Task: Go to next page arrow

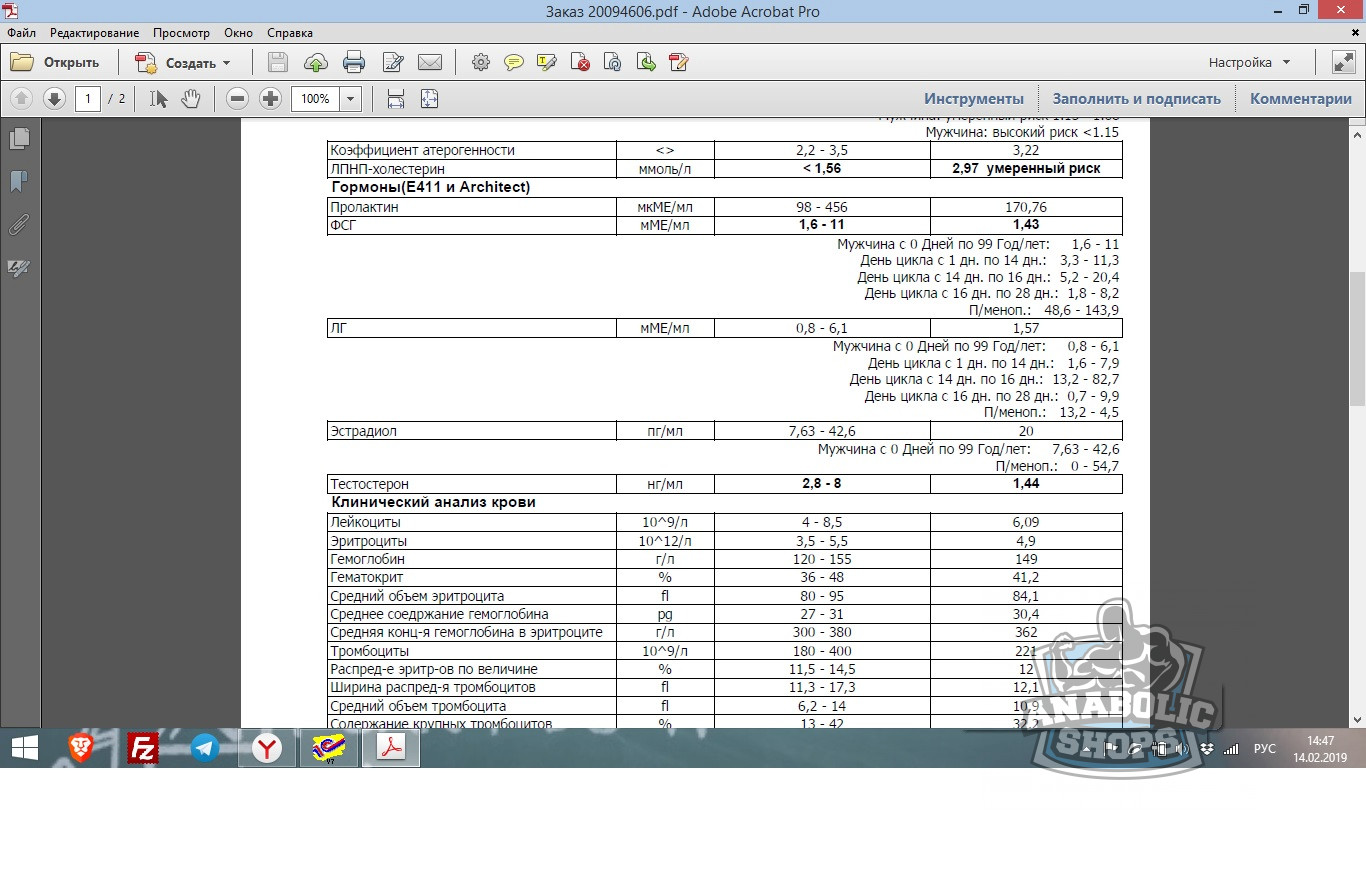Action: (54, 99)
